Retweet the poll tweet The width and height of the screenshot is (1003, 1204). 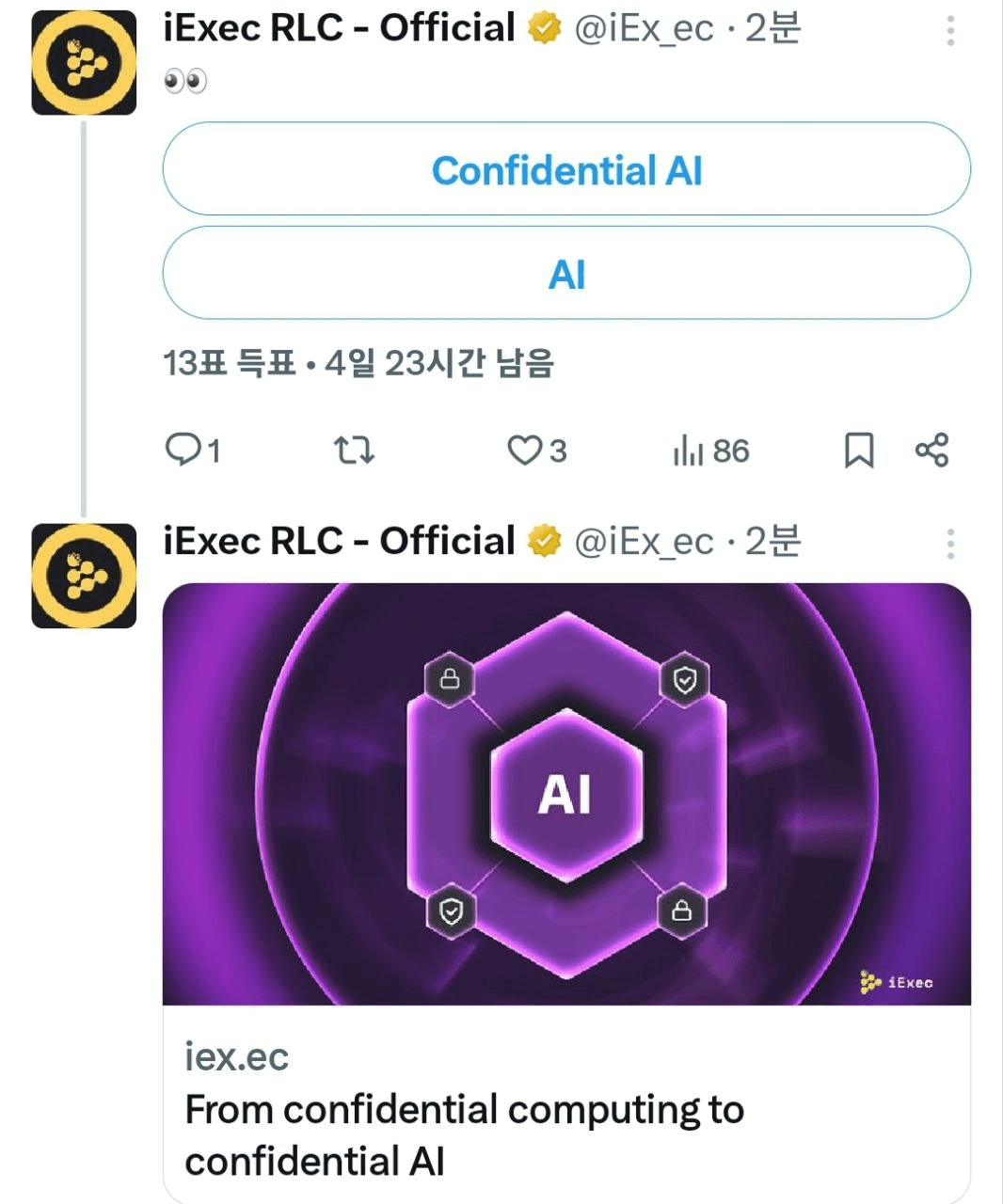[355, 451]
